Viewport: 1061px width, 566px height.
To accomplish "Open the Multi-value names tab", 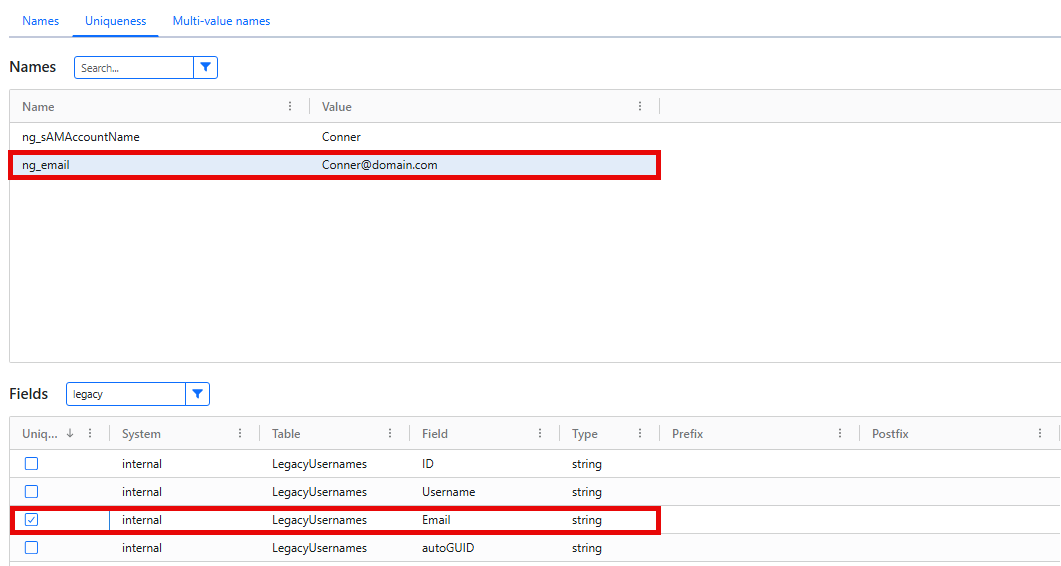I will pyautogui.click(x=221, y=21).
